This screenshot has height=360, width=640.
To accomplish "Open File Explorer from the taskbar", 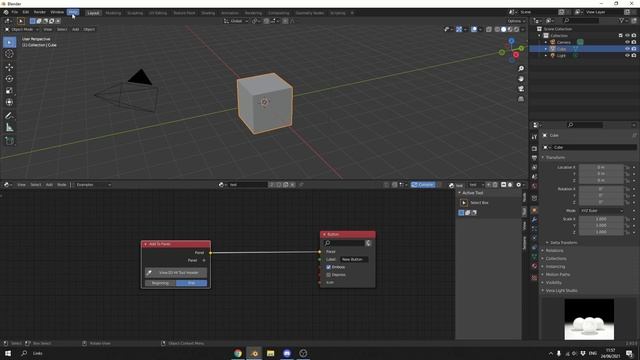I will coord(271,353).
